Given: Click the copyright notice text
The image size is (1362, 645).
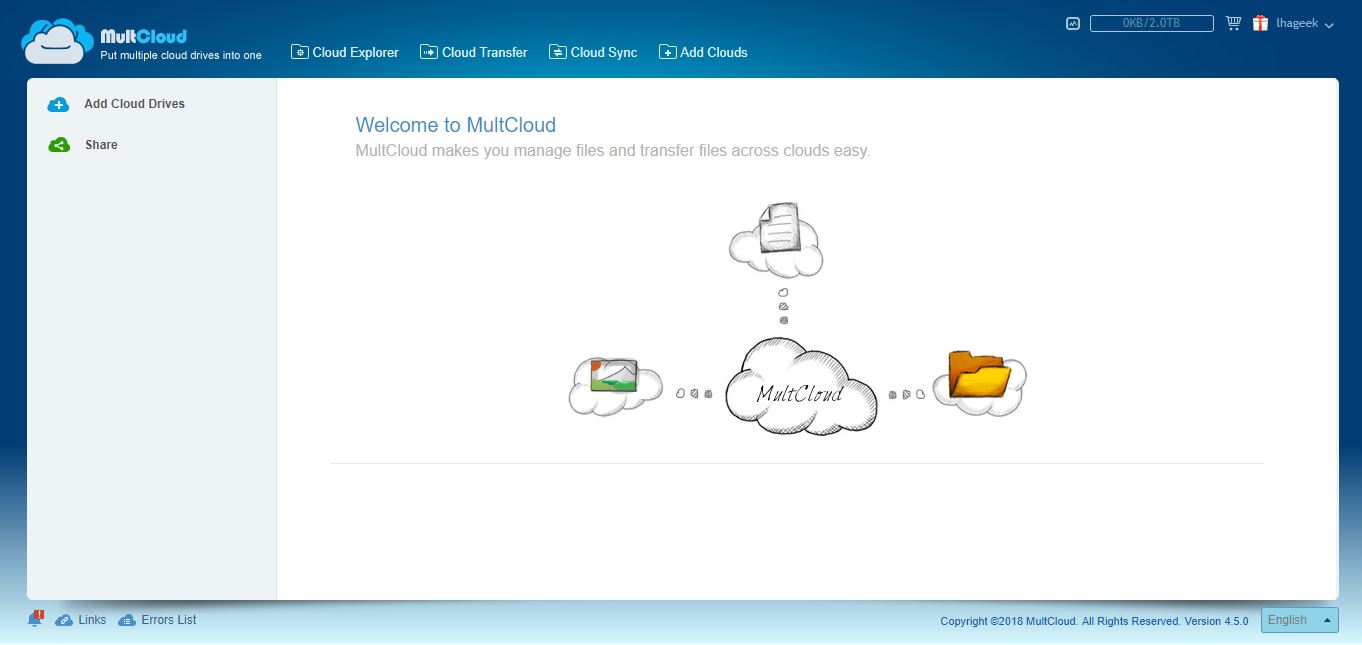Looking at the screenshot, I should 1094,621.
